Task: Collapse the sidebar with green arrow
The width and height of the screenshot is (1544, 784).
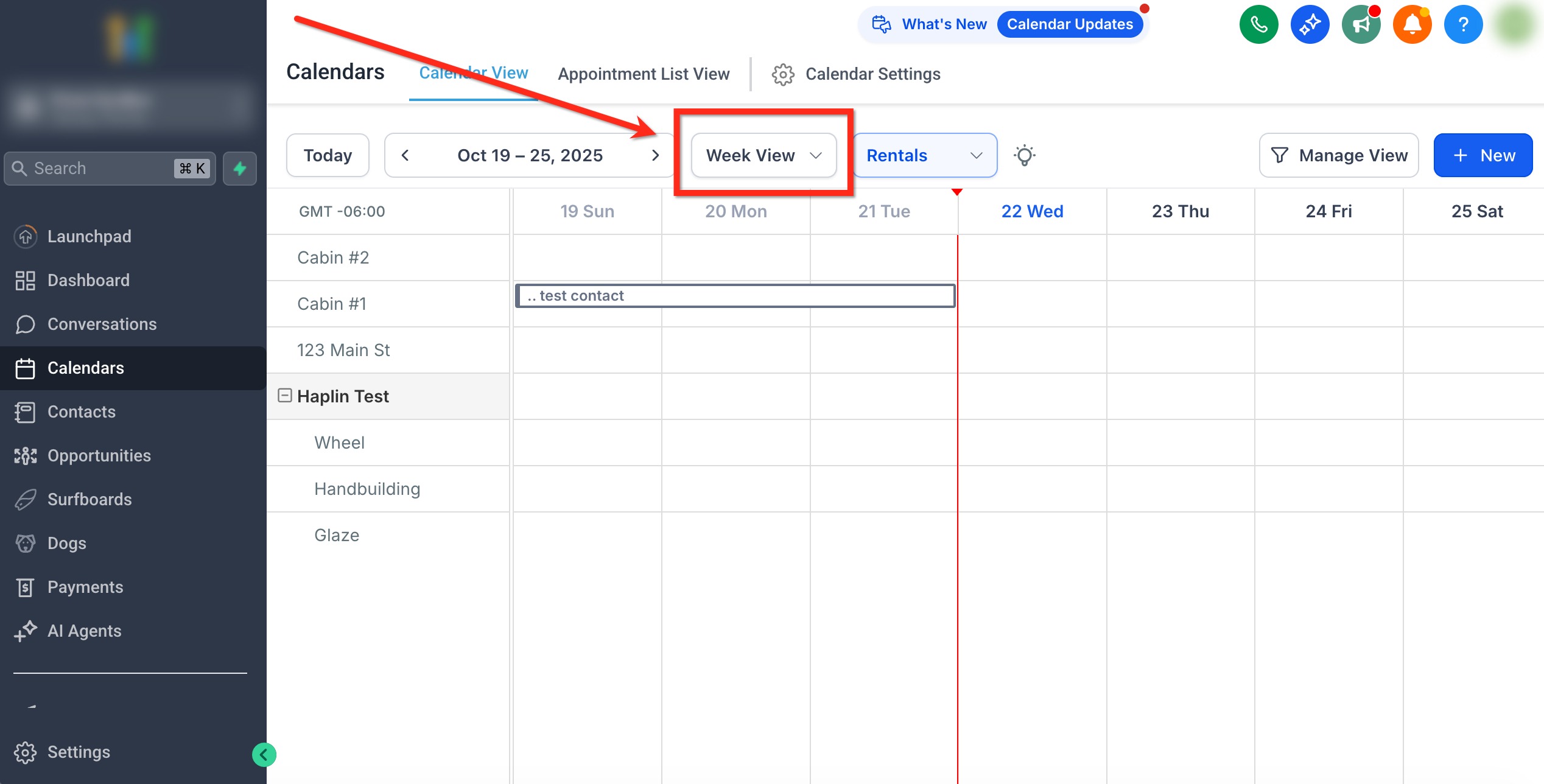Action: click(264, 755)
